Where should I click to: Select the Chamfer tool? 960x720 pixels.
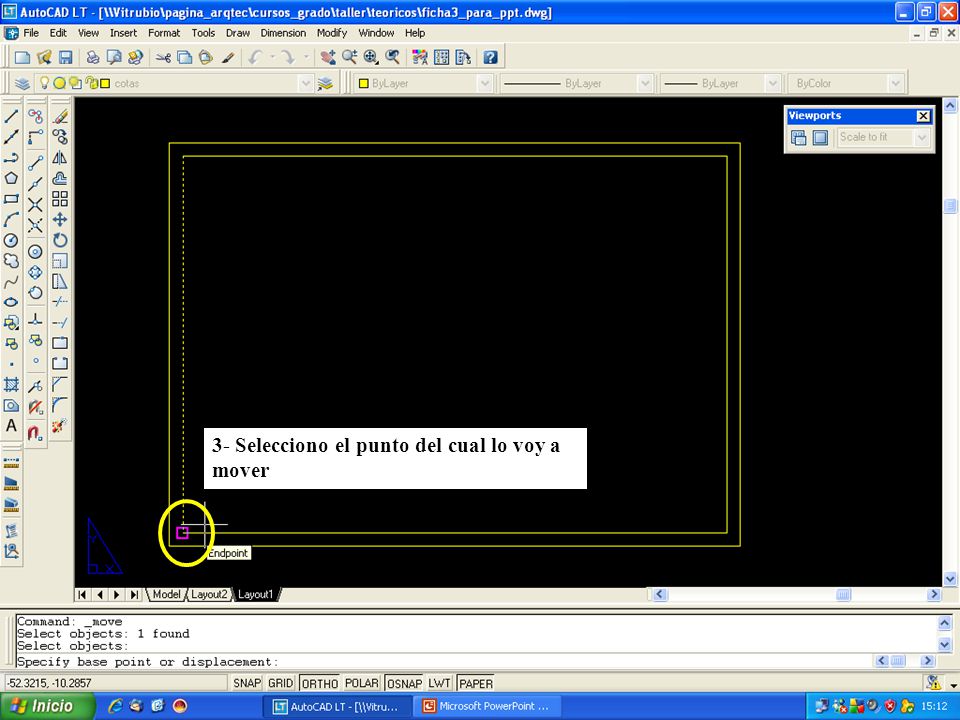point(60,384)
